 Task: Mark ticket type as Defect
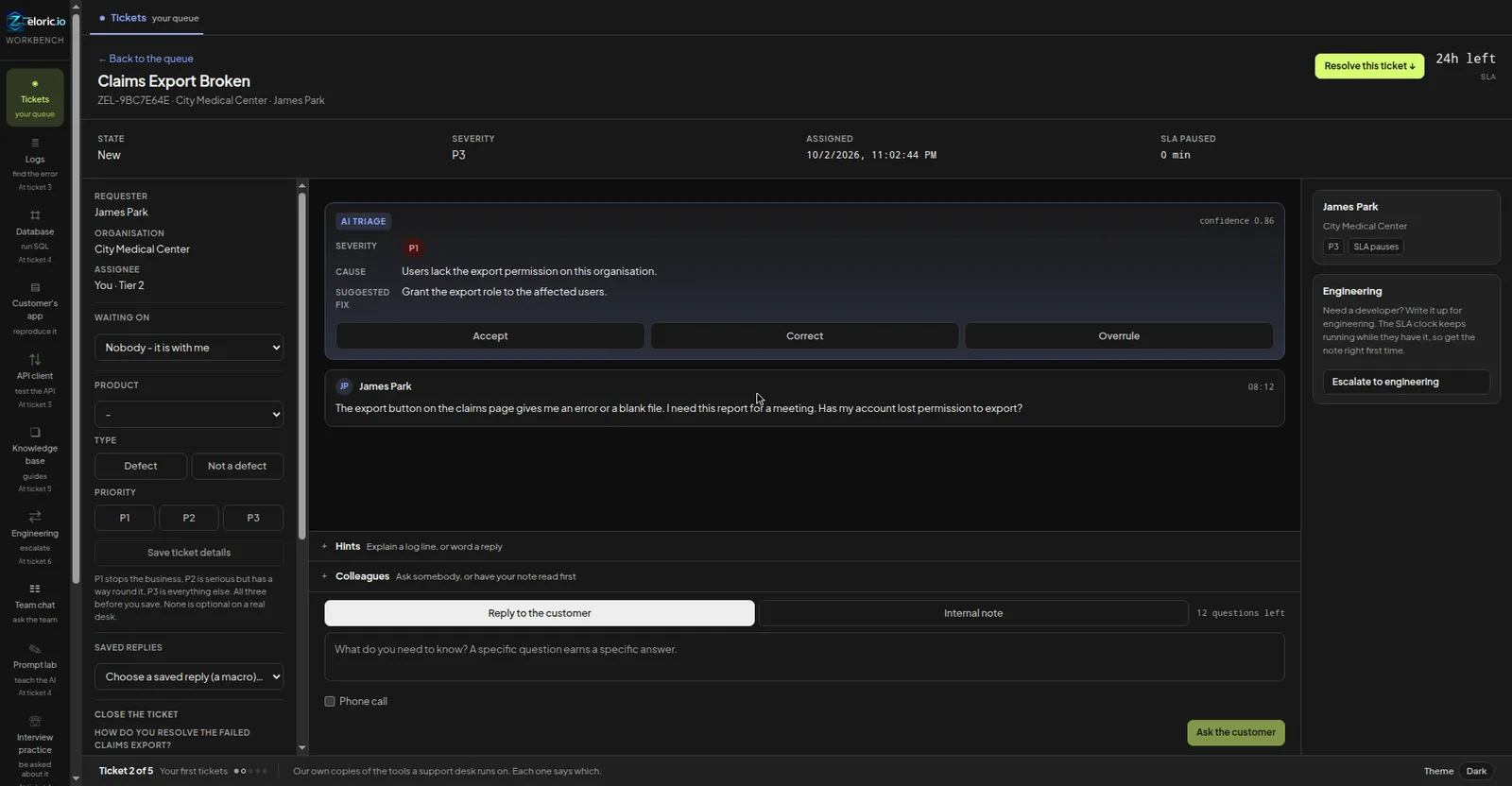(141, 466)
